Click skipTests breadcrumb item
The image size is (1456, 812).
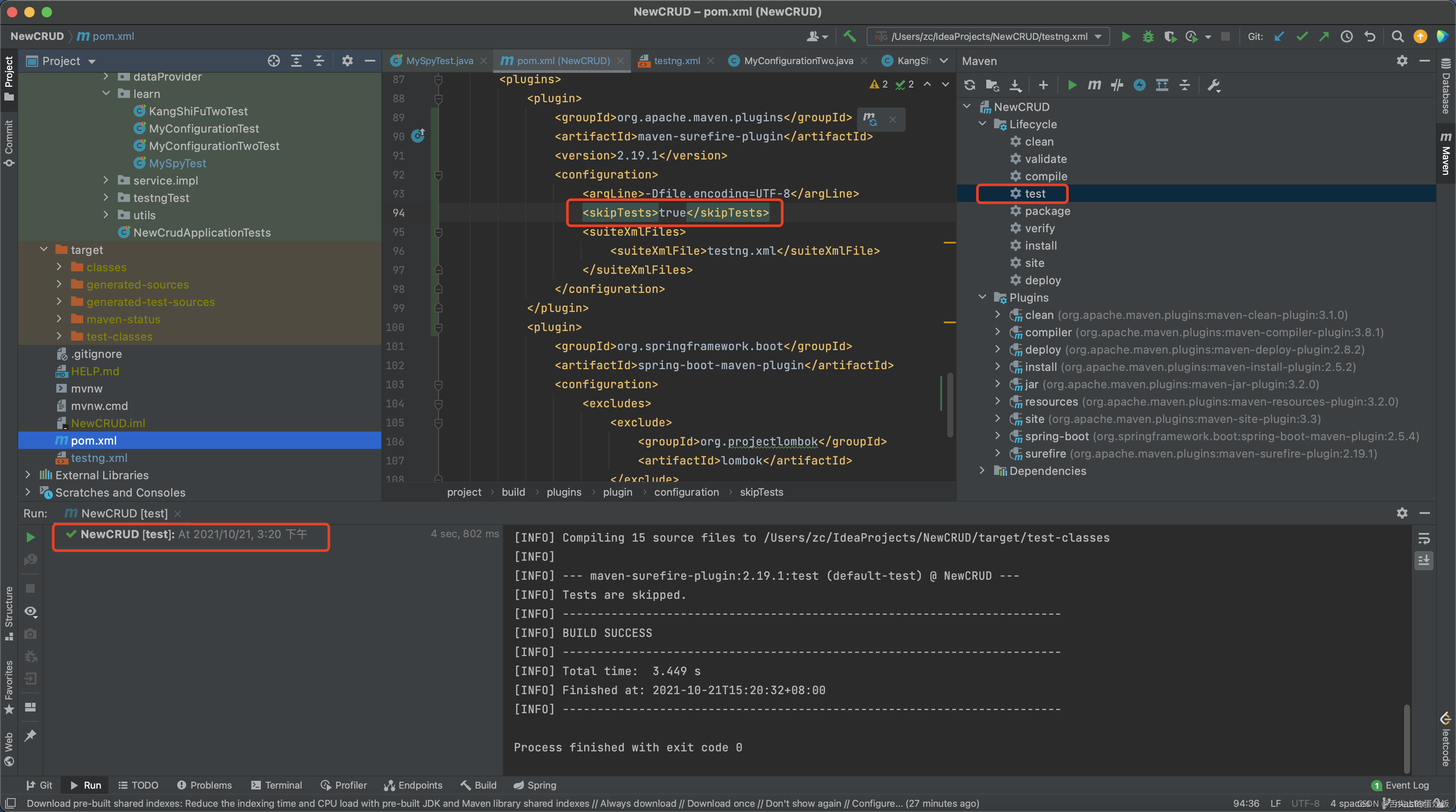[761, 492]
